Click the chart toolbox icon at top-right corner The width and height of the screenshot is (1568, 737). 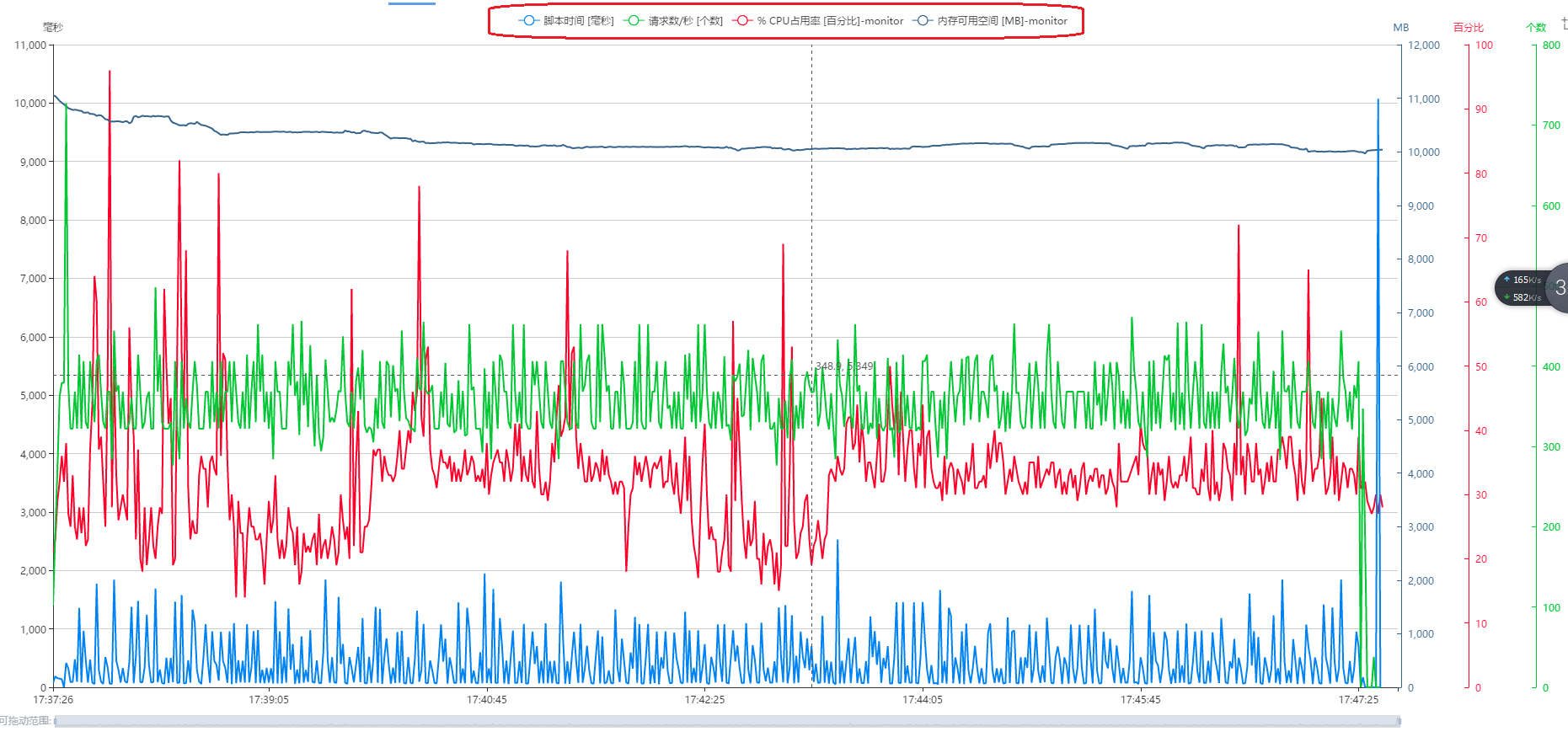pyautogui.click(x=1564, y=24)
